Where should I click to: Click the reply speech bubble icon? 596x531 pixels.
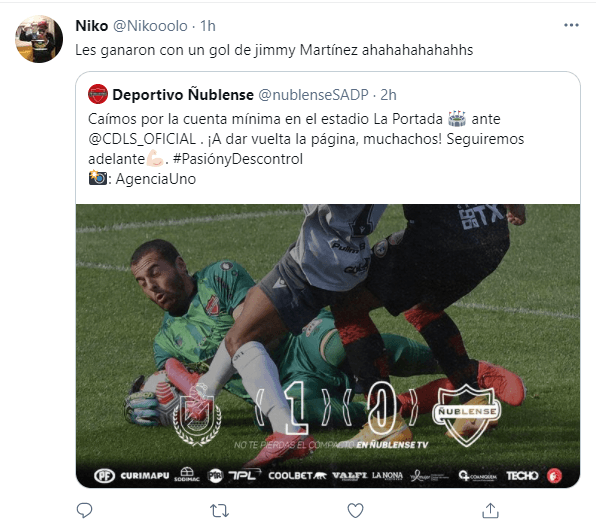click(84, 510)
